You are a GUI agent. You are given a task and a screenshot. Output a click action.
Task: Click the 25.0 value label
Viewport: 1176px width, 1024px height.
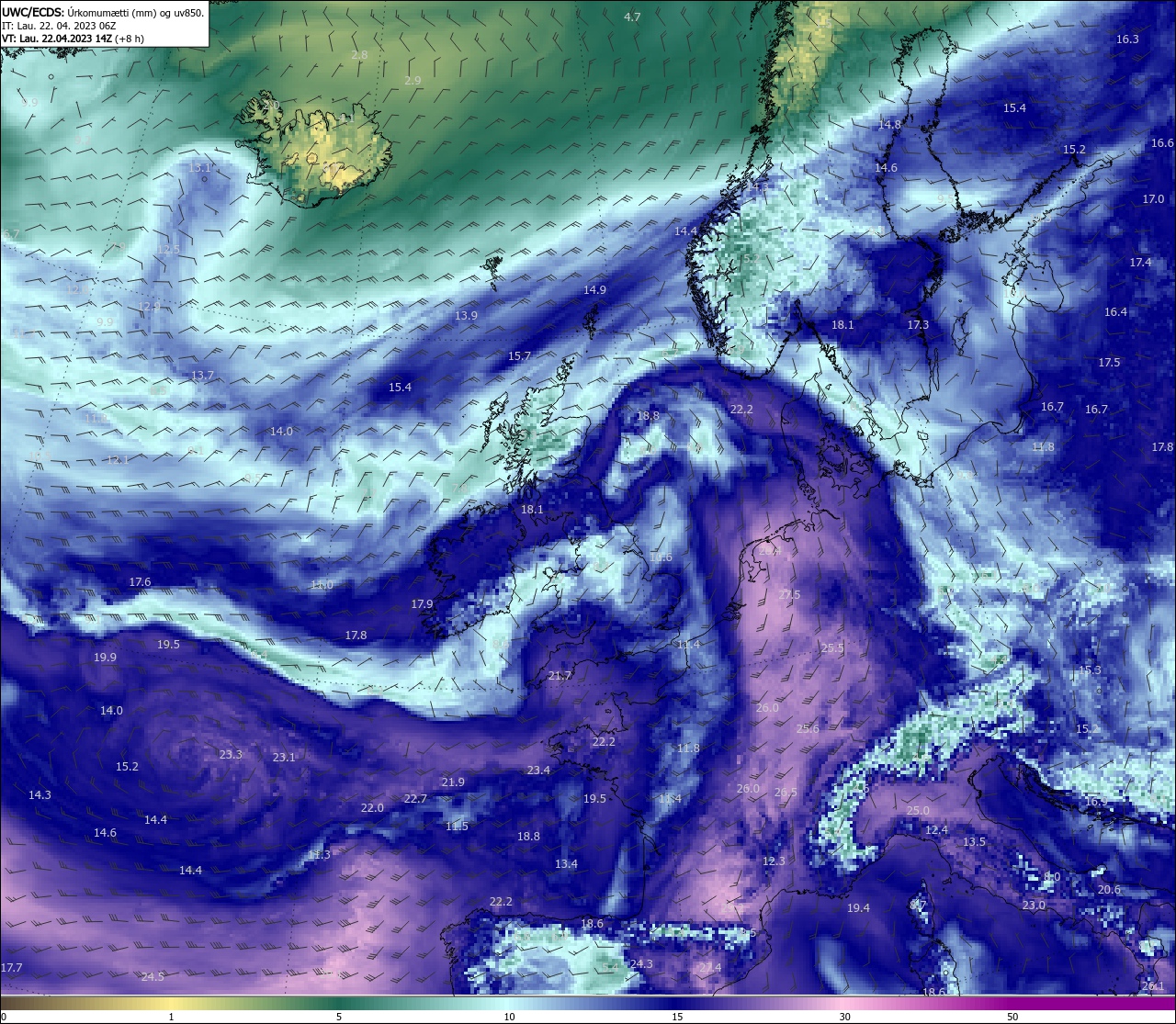918,811
